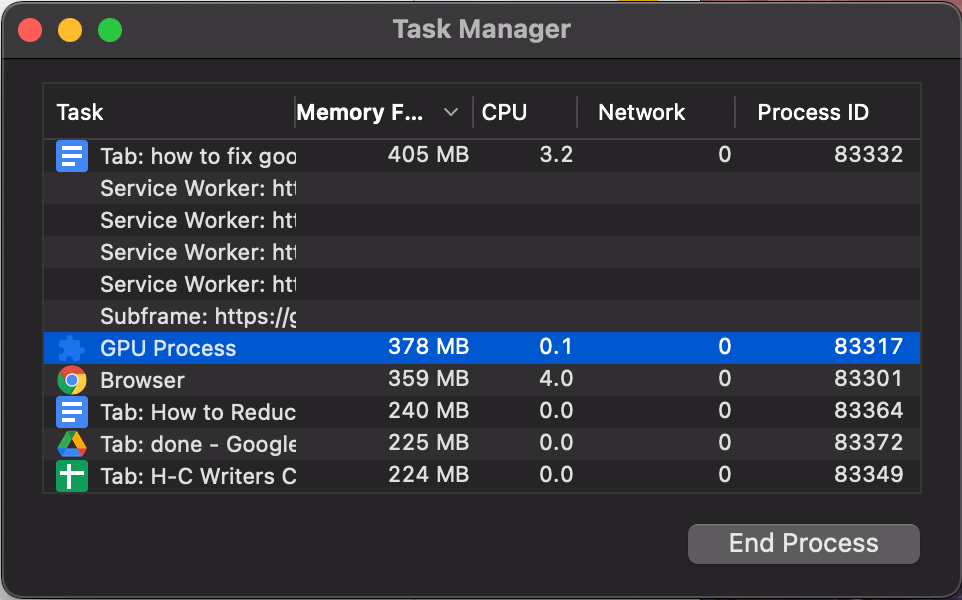Click the yellow minimize window button

70,30
